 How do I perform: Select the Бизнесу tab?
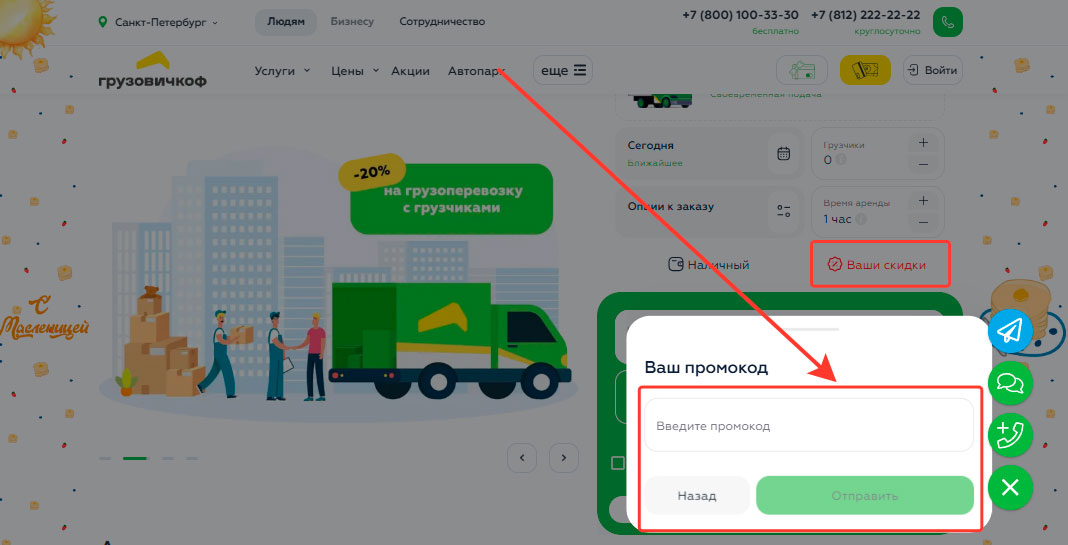point(352,22)
